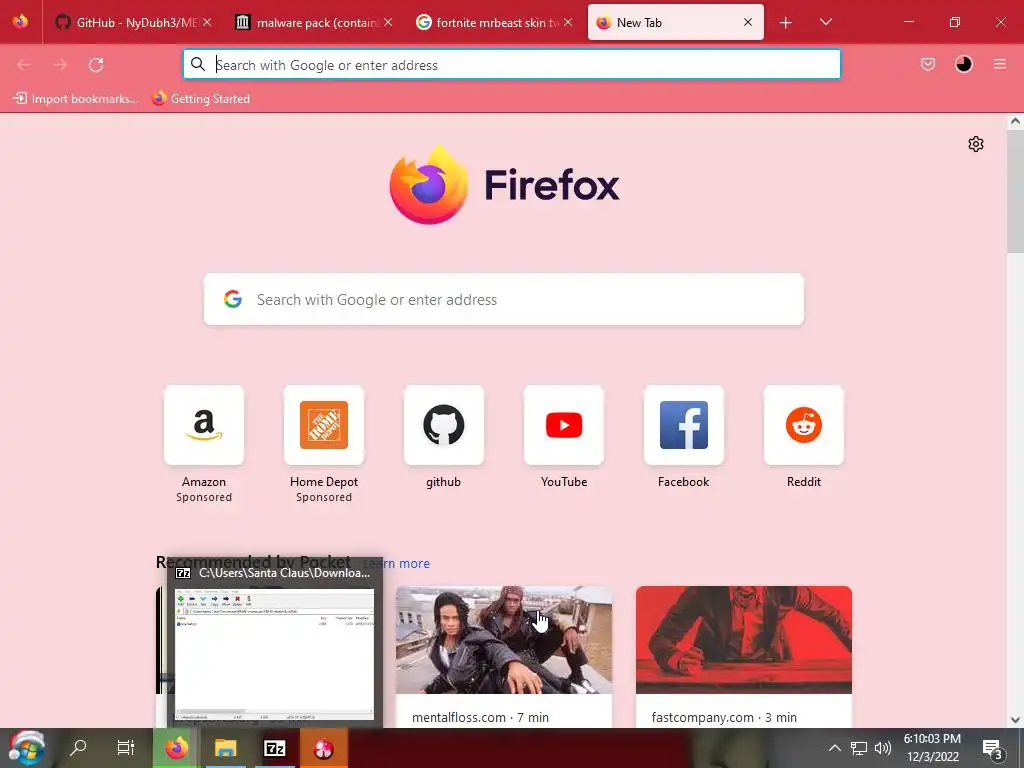Open the Windows Start button
Screen dimensions: 1024x768
(26, 748)
